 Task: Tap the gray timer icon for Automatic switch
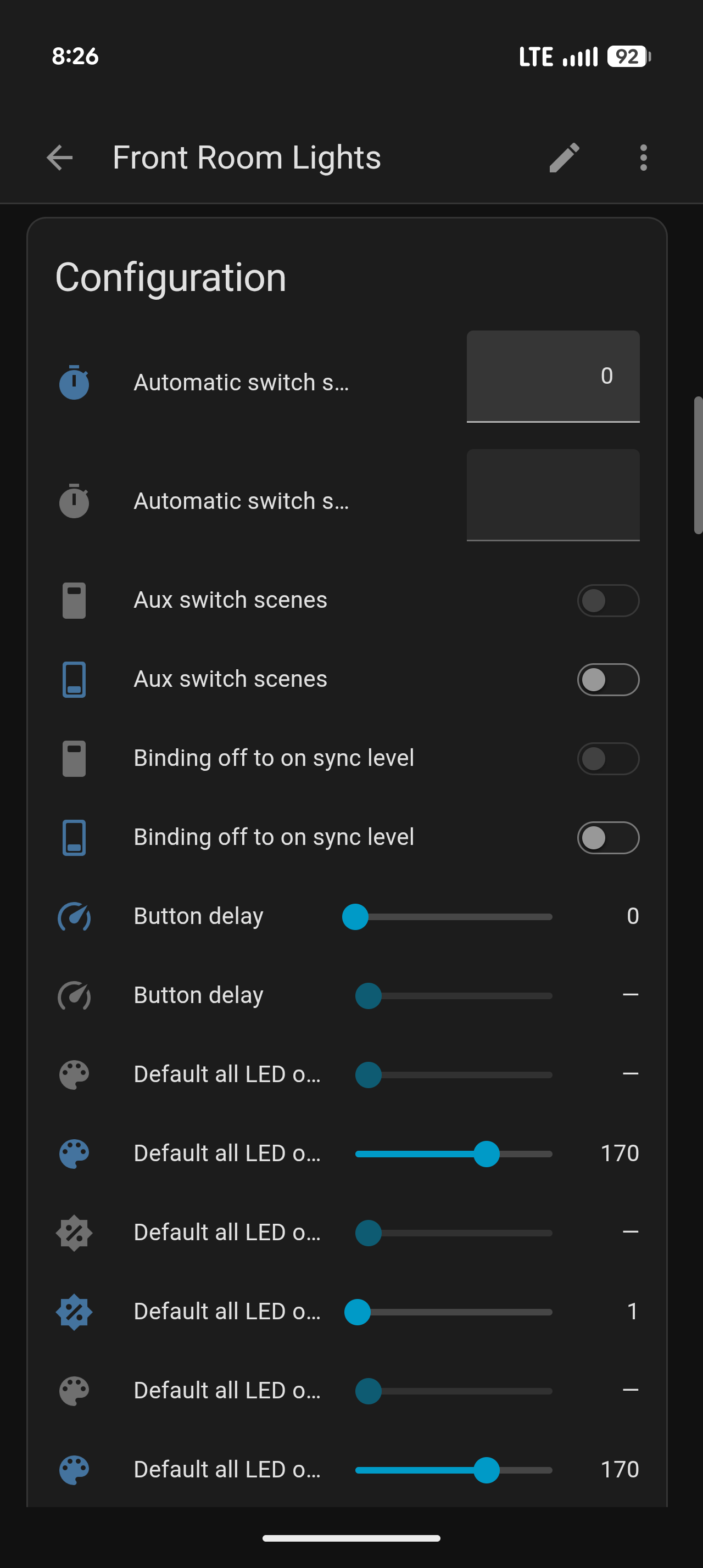click(x=74, y=501)
